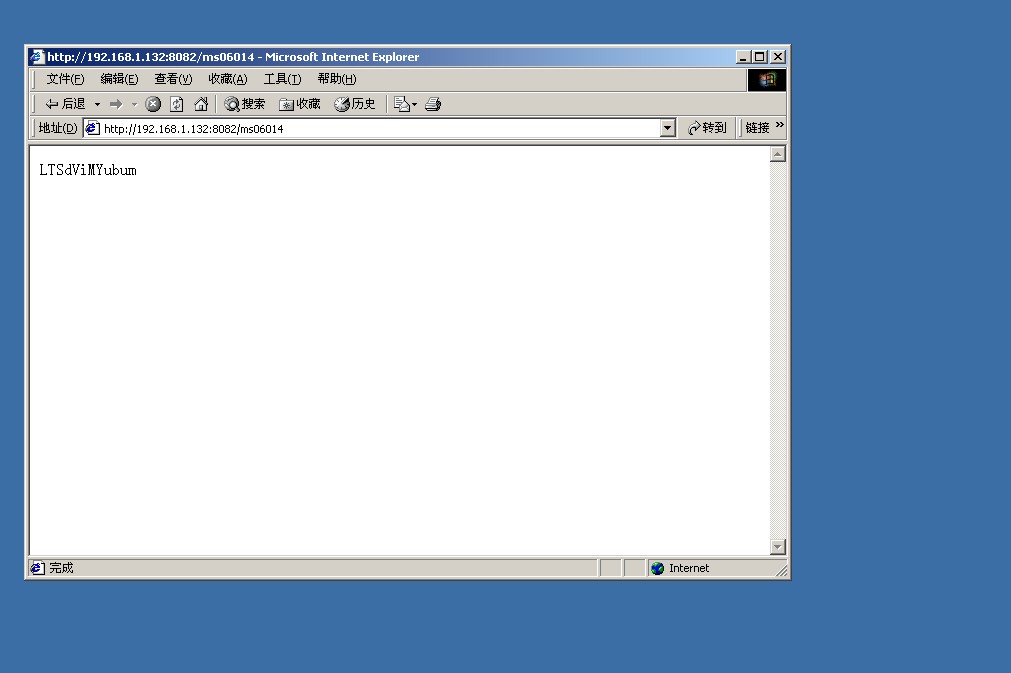The width and height of the screenshot is (1011, 673).
Task: Click the Stop loading icon
Action: [153, 104]
